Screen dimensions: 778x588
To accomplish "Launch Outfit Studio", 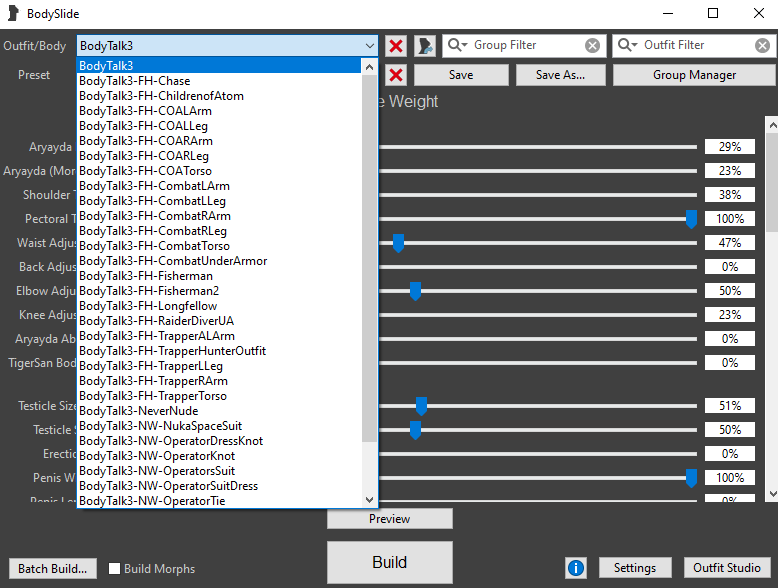I will 727,568.
